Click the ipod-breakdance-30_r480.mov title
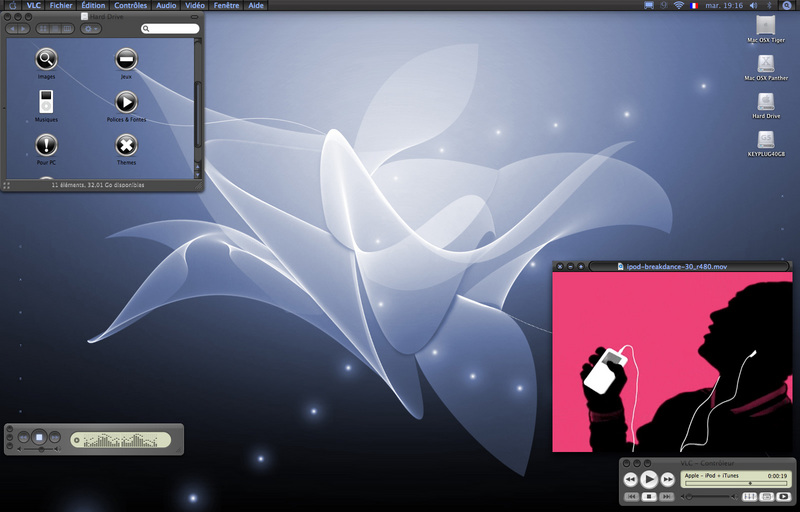Image resolution: width=800 pixels, height=512 pixels. pyautogui.click(x=677, y=266)
